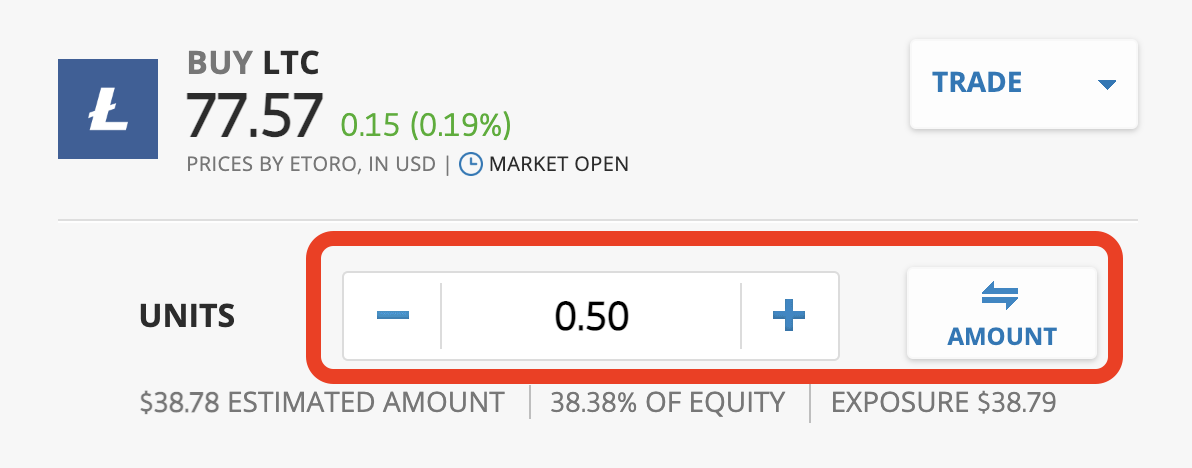Viewport: 1192px width, 468px height.
Task: Click the UNITS label
Action: (x=187, y=315)
